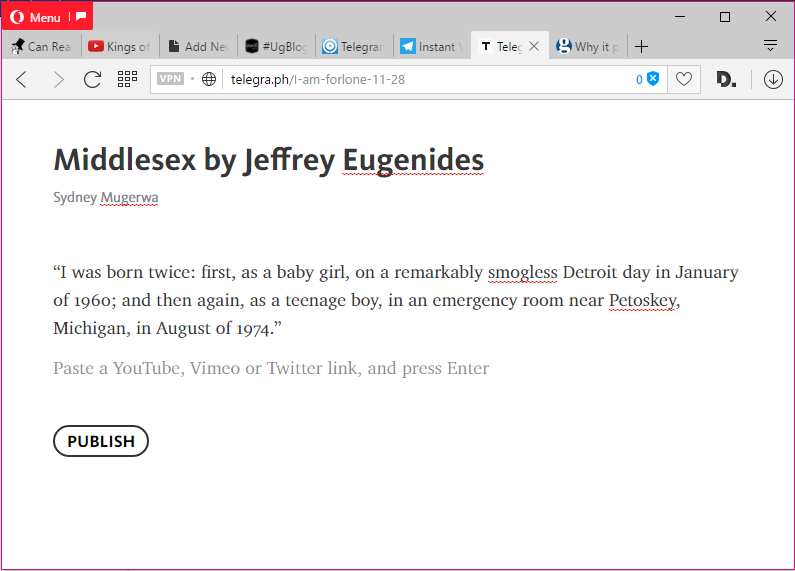Viewport: 795px width, 571px height.
Task: Switch to the 'Why it p' tab
Action: pyautogui.click(x=588, y=47)
